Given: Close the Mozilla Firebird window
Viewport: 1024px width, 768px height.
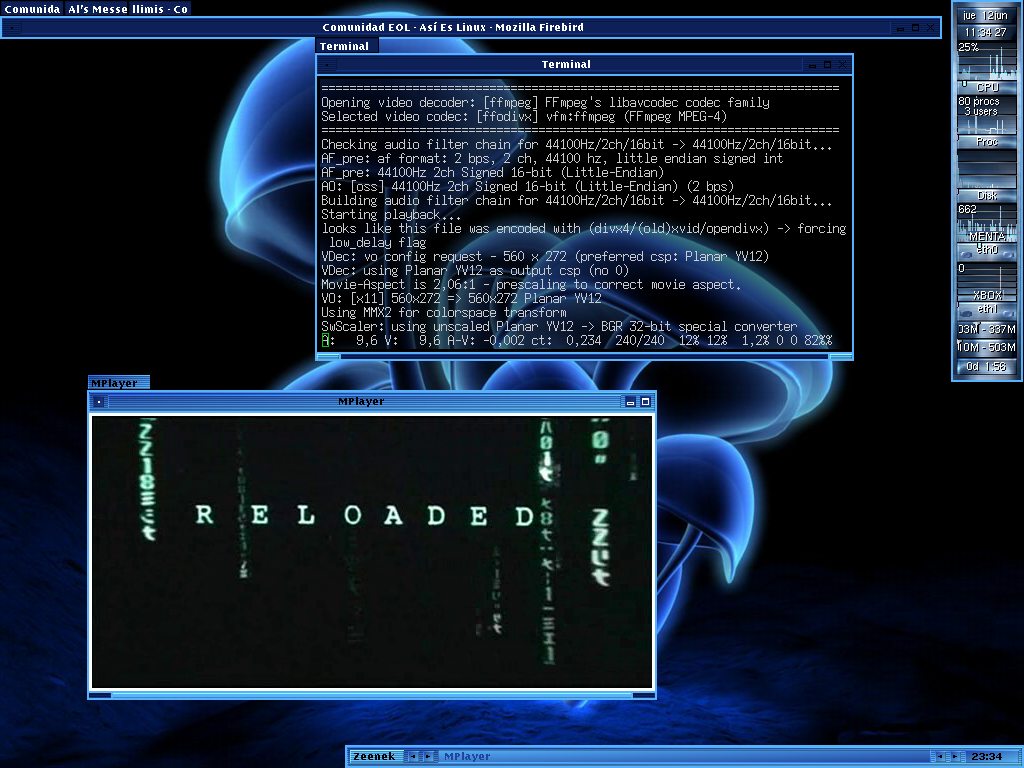Looking at the screenshot, I should pos(931,27).
